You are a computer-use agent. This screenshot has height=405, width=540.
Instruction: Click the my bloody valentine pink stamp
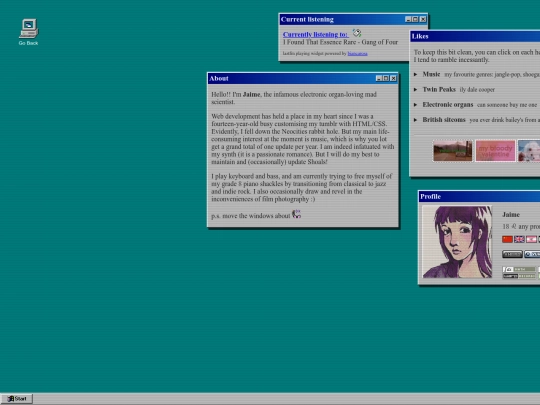tap(496, 151)
